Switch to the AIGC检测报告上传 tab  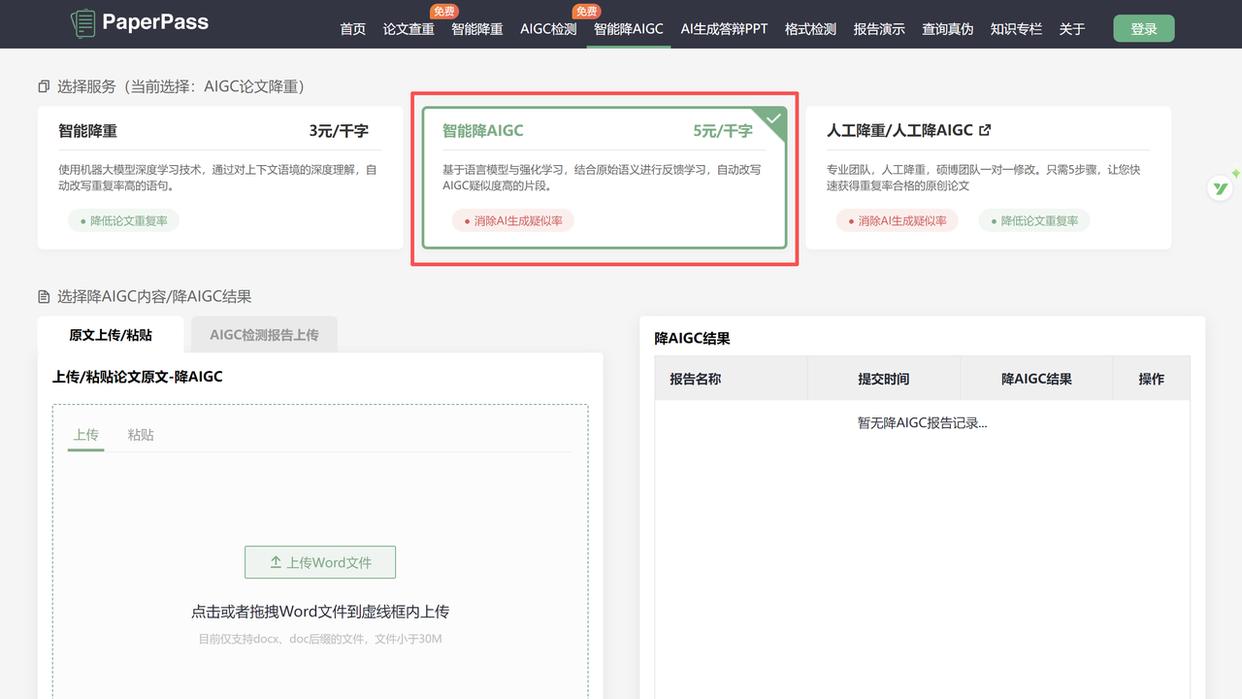[264, 334]
